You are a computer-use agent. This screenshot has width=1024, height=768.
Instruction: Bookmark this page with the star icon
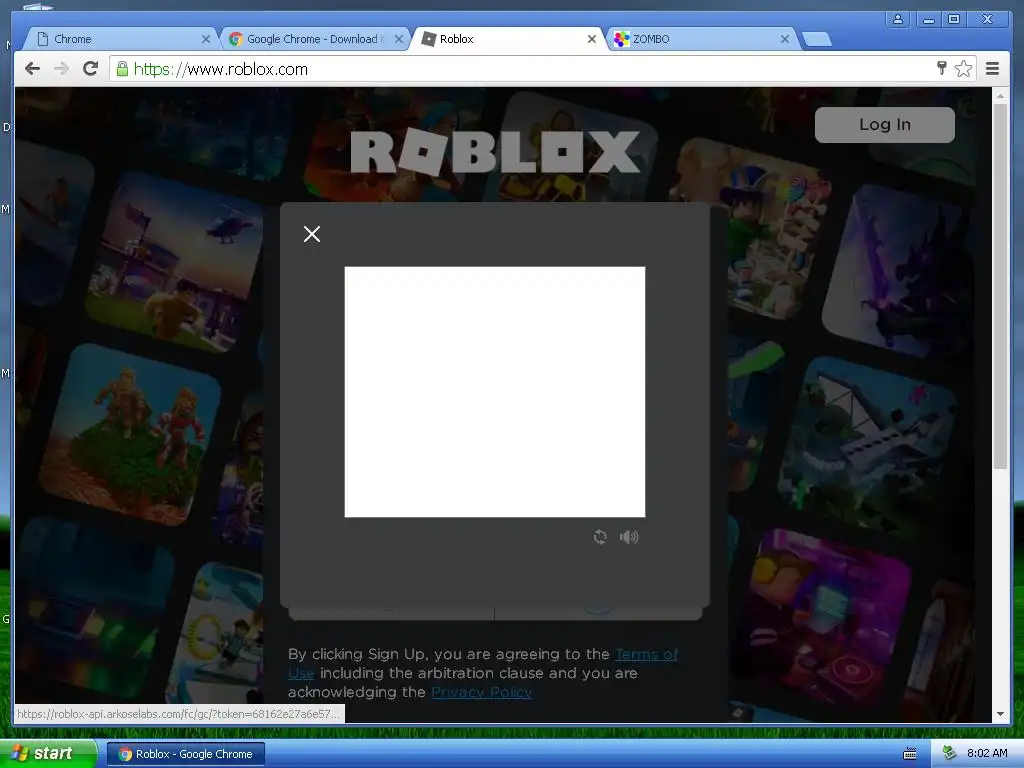click(x=963, y=69)
